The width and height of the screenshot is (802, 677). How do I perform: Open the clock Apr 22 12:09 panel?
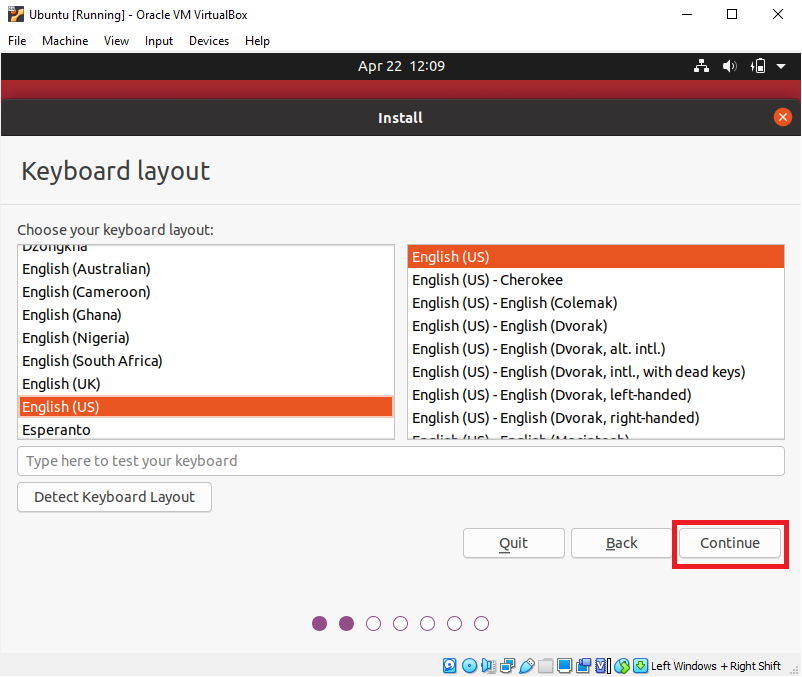401,66
